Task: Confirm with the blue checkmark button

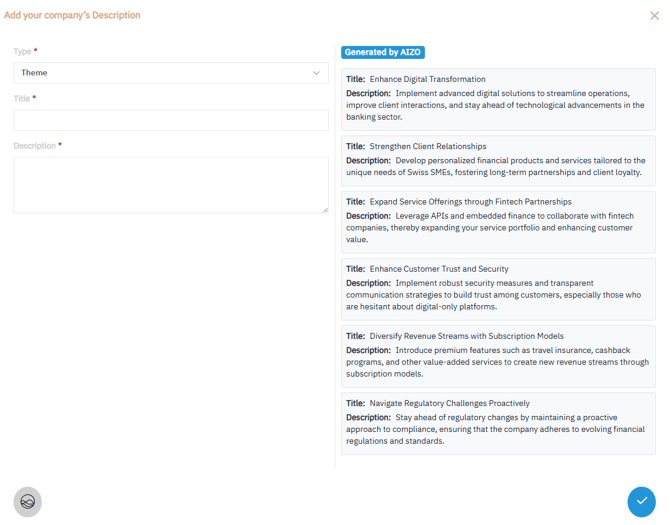Action: (x=641, y=501)
